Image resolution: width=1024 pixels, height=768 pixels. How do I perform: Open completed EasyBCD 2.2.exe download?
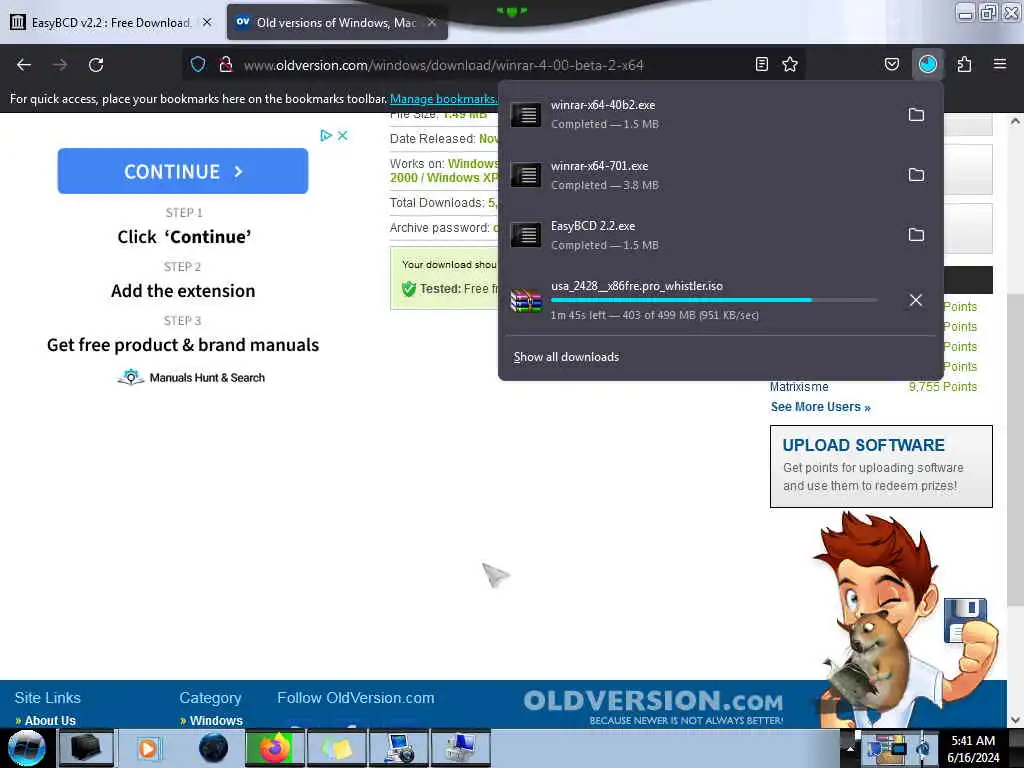pyautogui.click(x=700, y=234)
